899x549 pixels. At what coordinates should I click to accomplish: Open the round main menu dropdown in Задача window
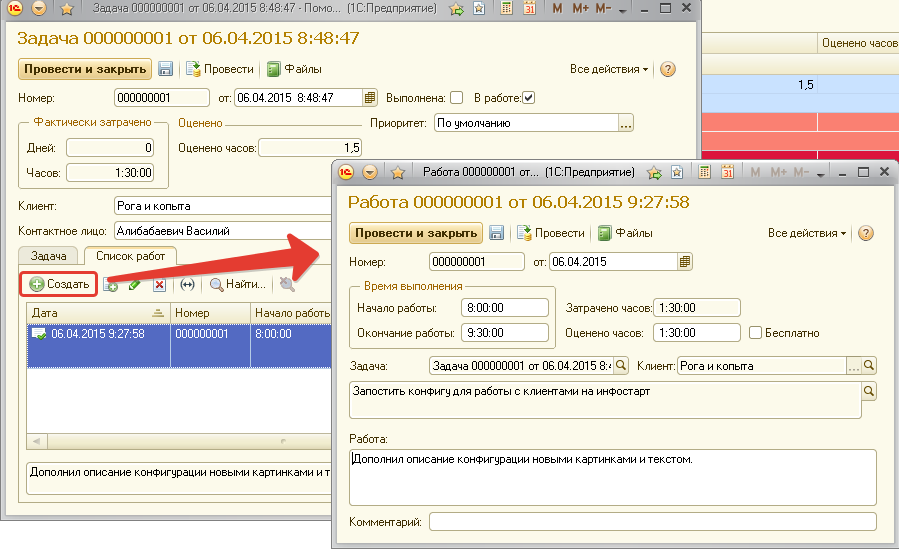39,9
